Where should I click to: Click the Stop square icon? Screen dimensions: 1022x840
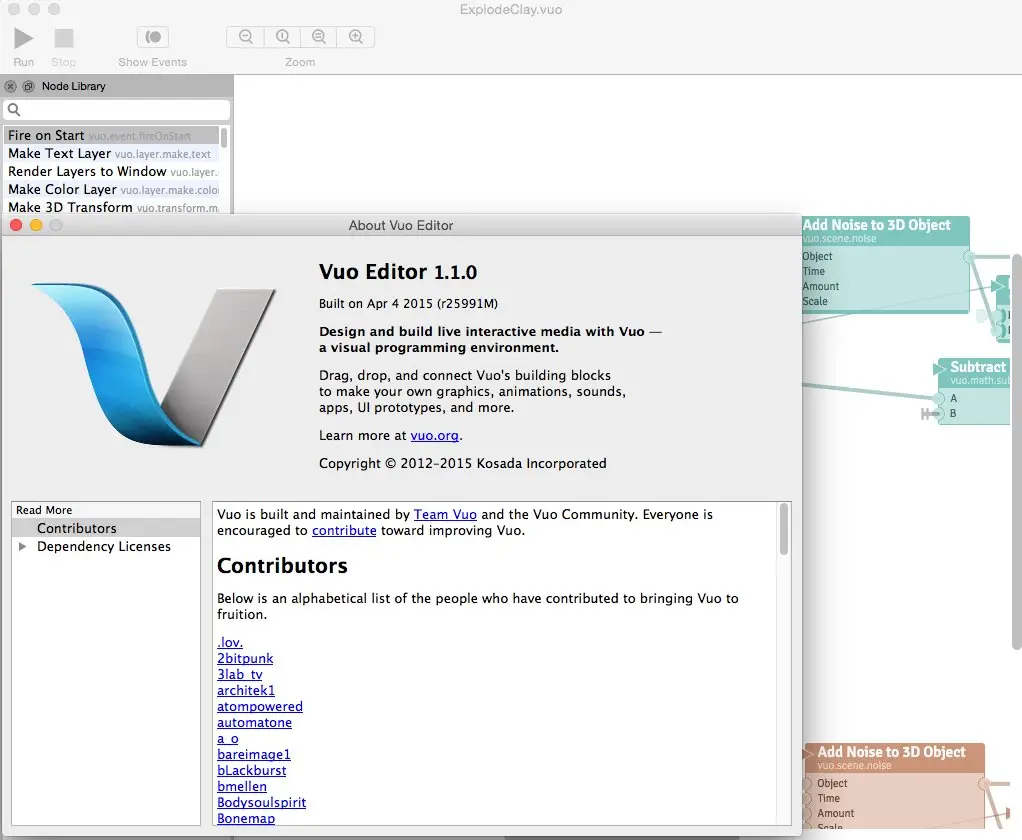(64, 38)
